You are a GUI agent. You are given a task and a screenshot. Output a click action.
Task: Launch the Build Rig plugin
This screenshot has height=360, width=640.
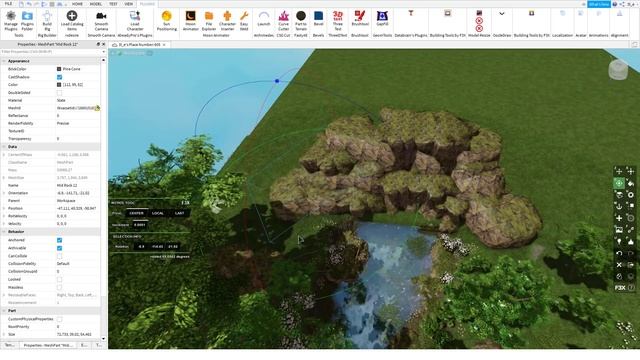pos(47,20)
